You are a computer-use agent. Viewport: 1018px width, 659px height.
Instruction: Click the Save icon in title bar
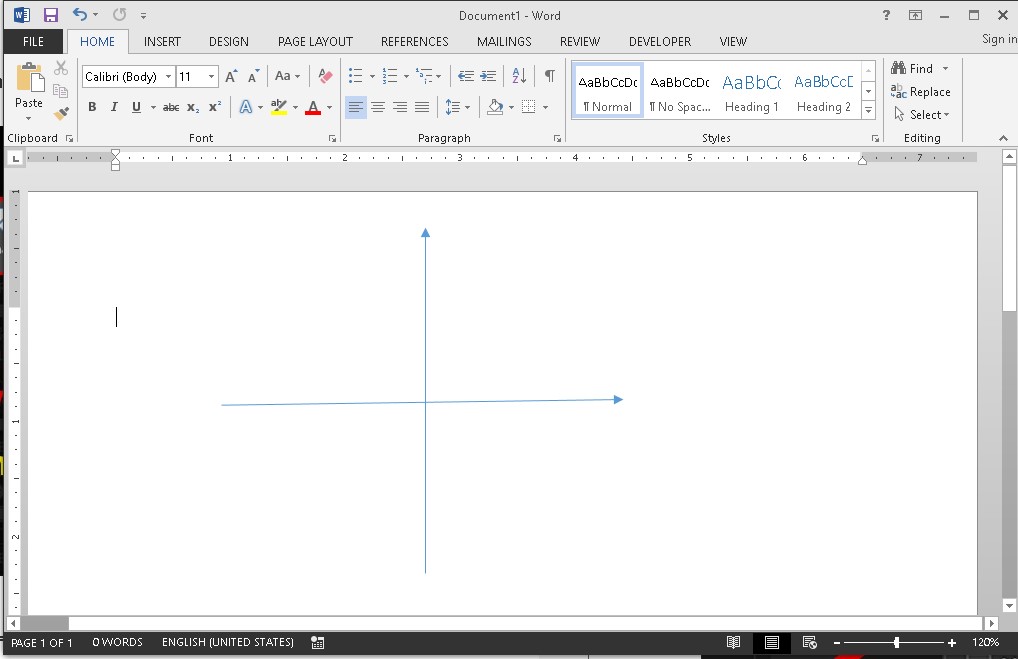coord(50,15)
